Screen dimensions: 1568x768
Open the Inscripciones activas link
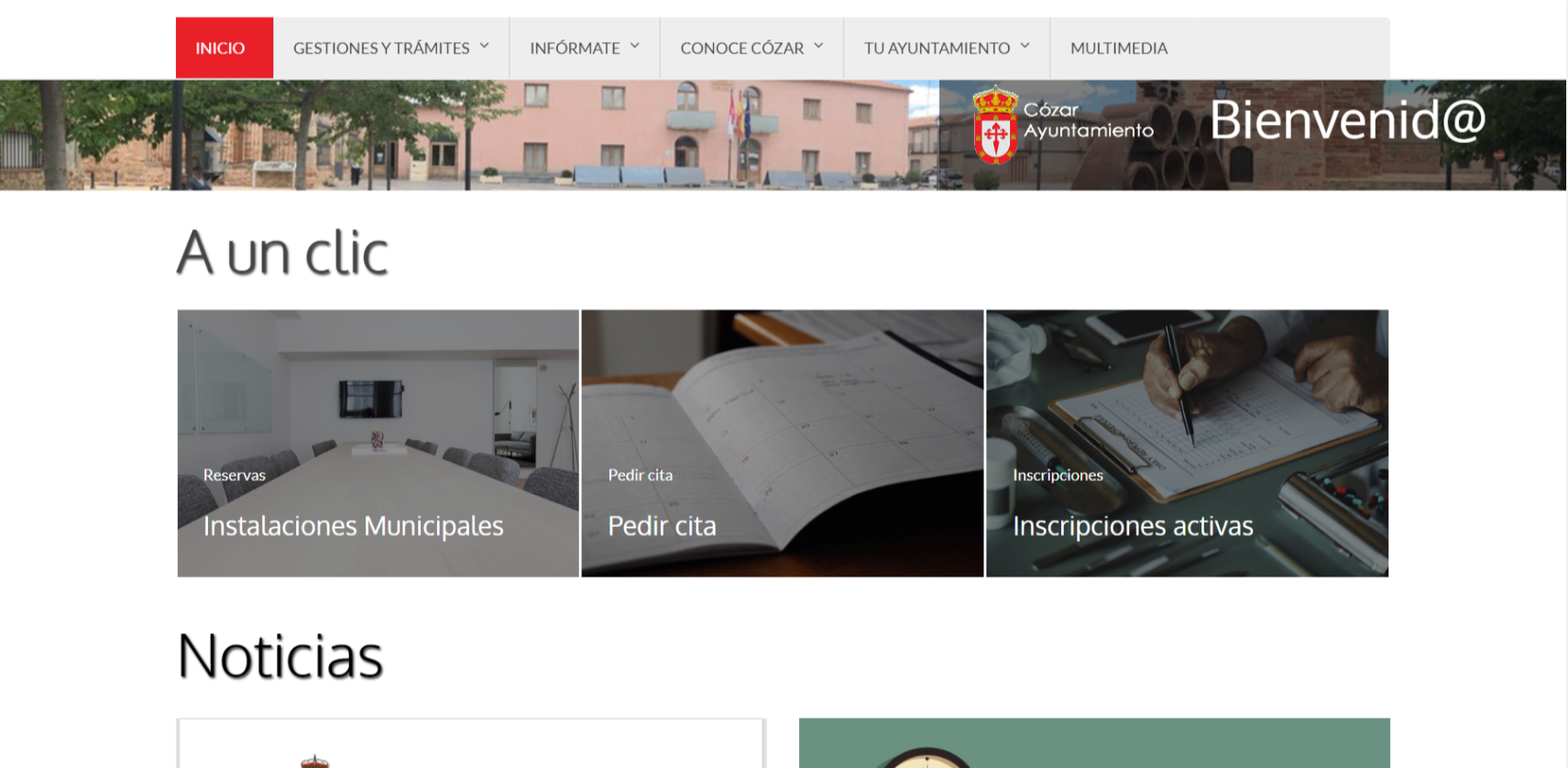point(1133,526)
